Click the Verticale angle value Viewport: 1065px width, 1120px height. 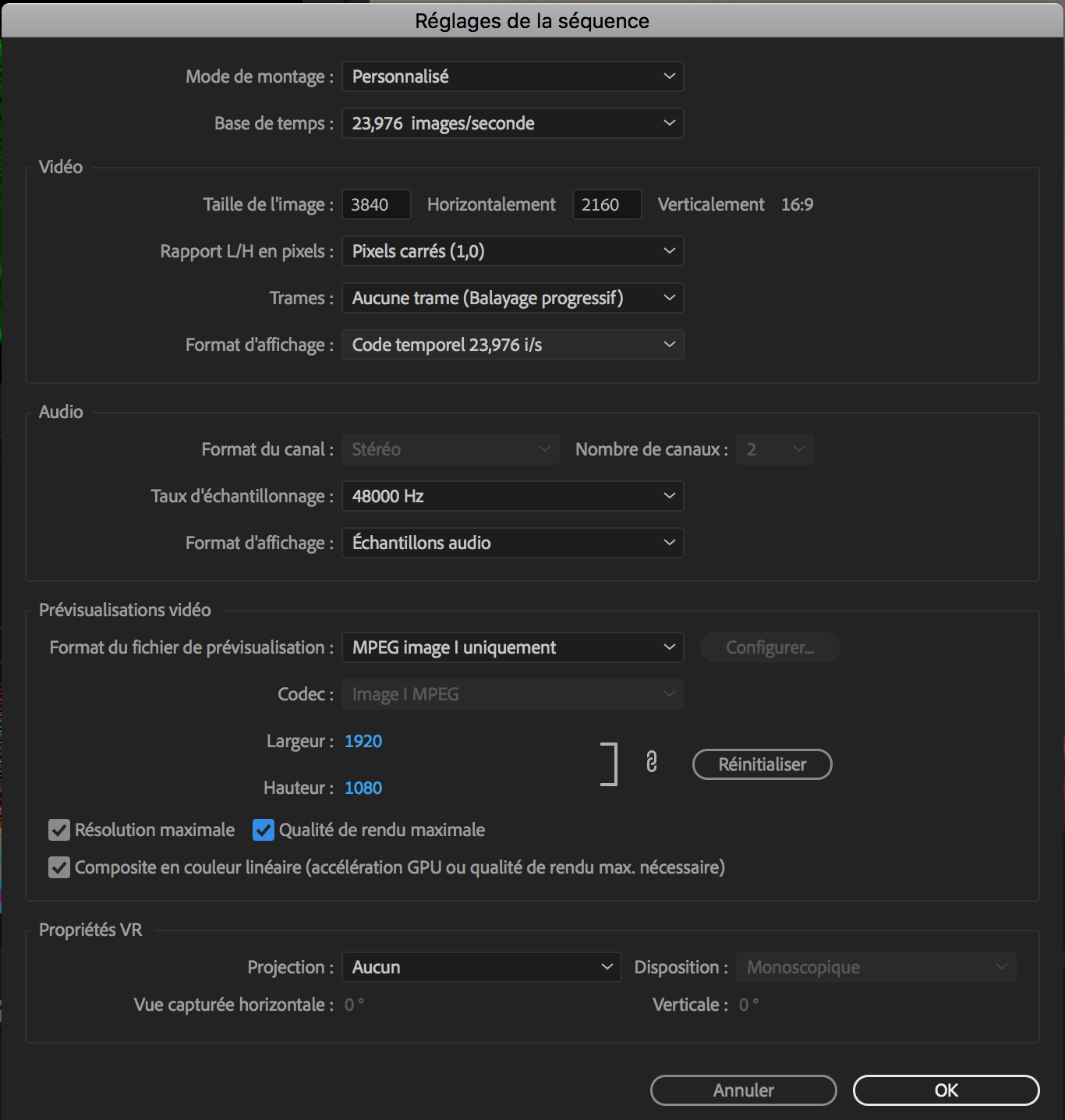coord(749,1005)
